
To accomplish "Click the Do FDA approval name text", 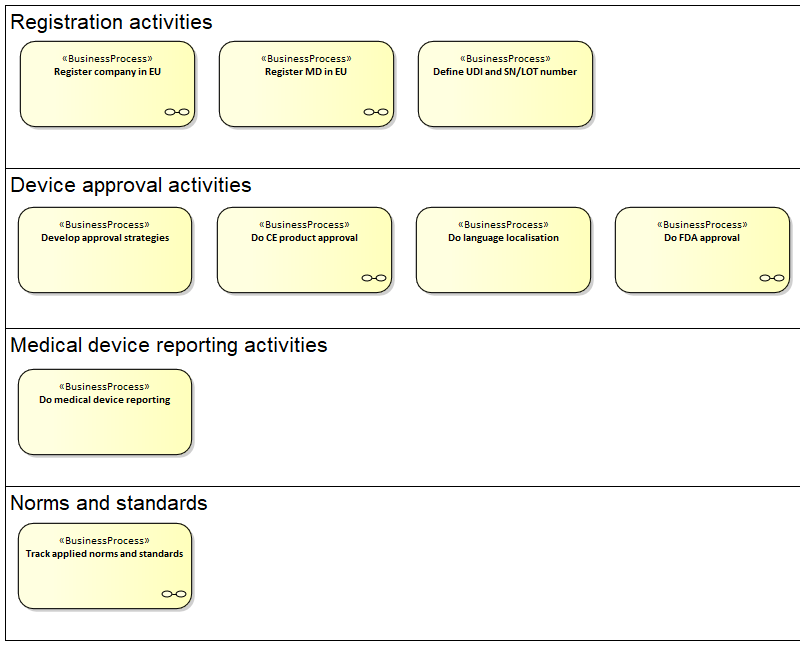I will coord(702,238).
